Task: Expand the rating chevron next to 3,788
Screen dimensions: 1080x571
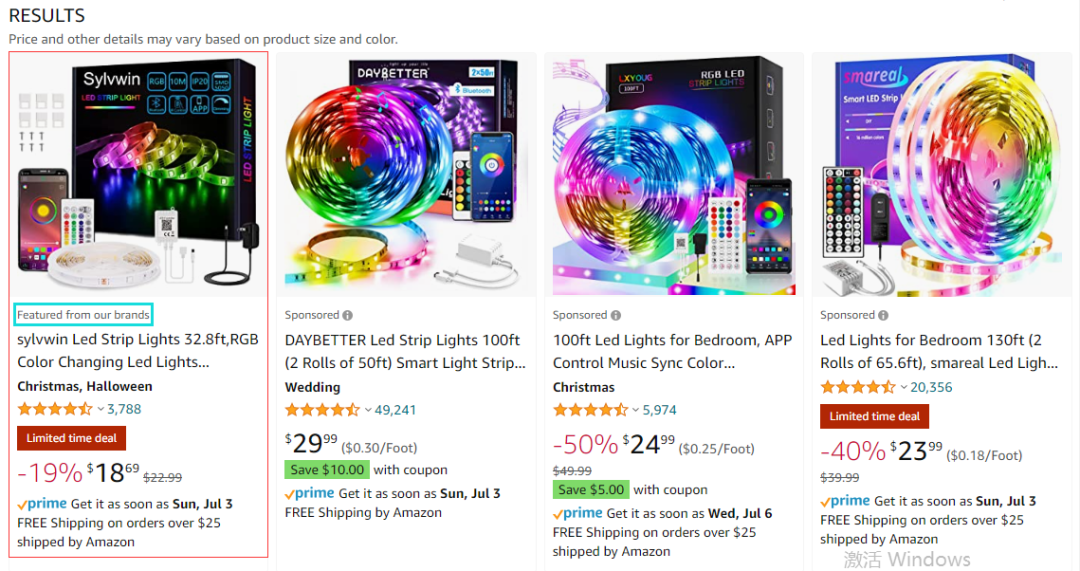Action: click(x=101, y=409)
